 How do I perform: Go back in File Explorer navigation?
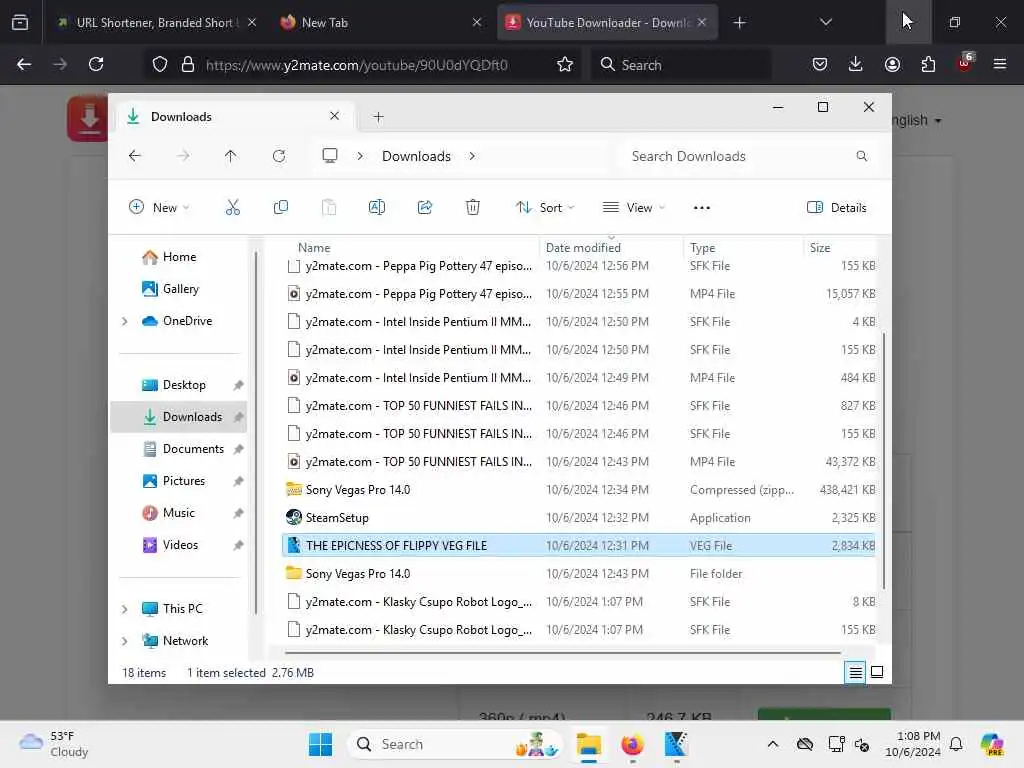pos(135,156)
